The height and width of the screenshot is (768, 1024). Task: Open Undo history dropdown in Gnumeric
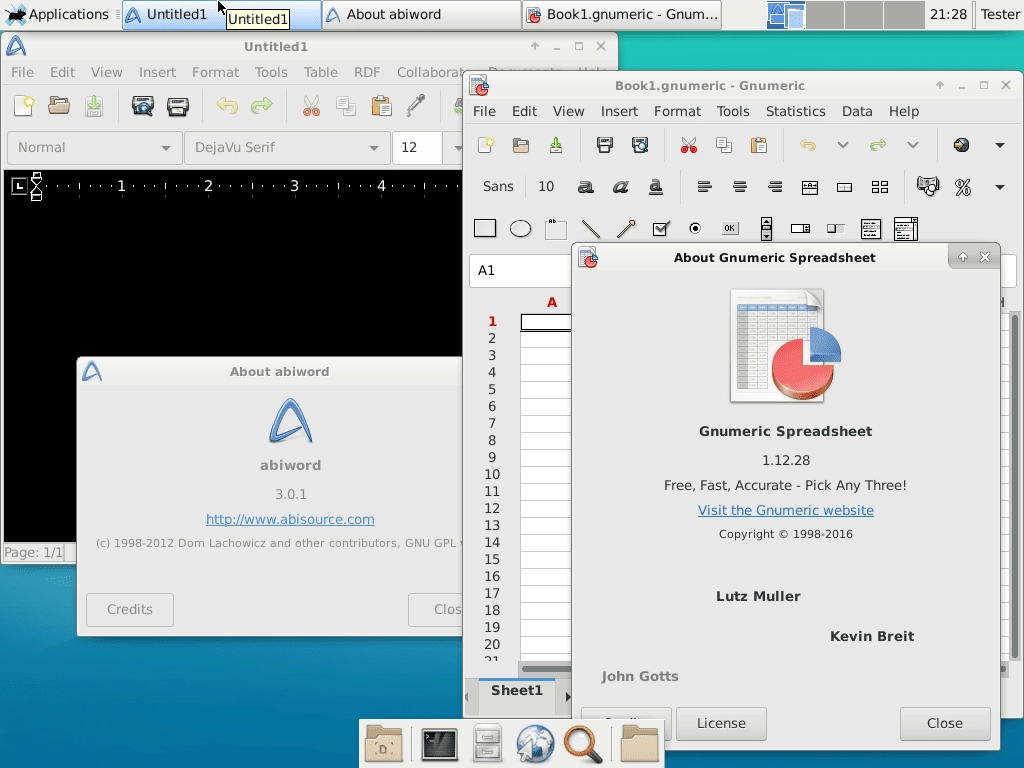[843, 145]
